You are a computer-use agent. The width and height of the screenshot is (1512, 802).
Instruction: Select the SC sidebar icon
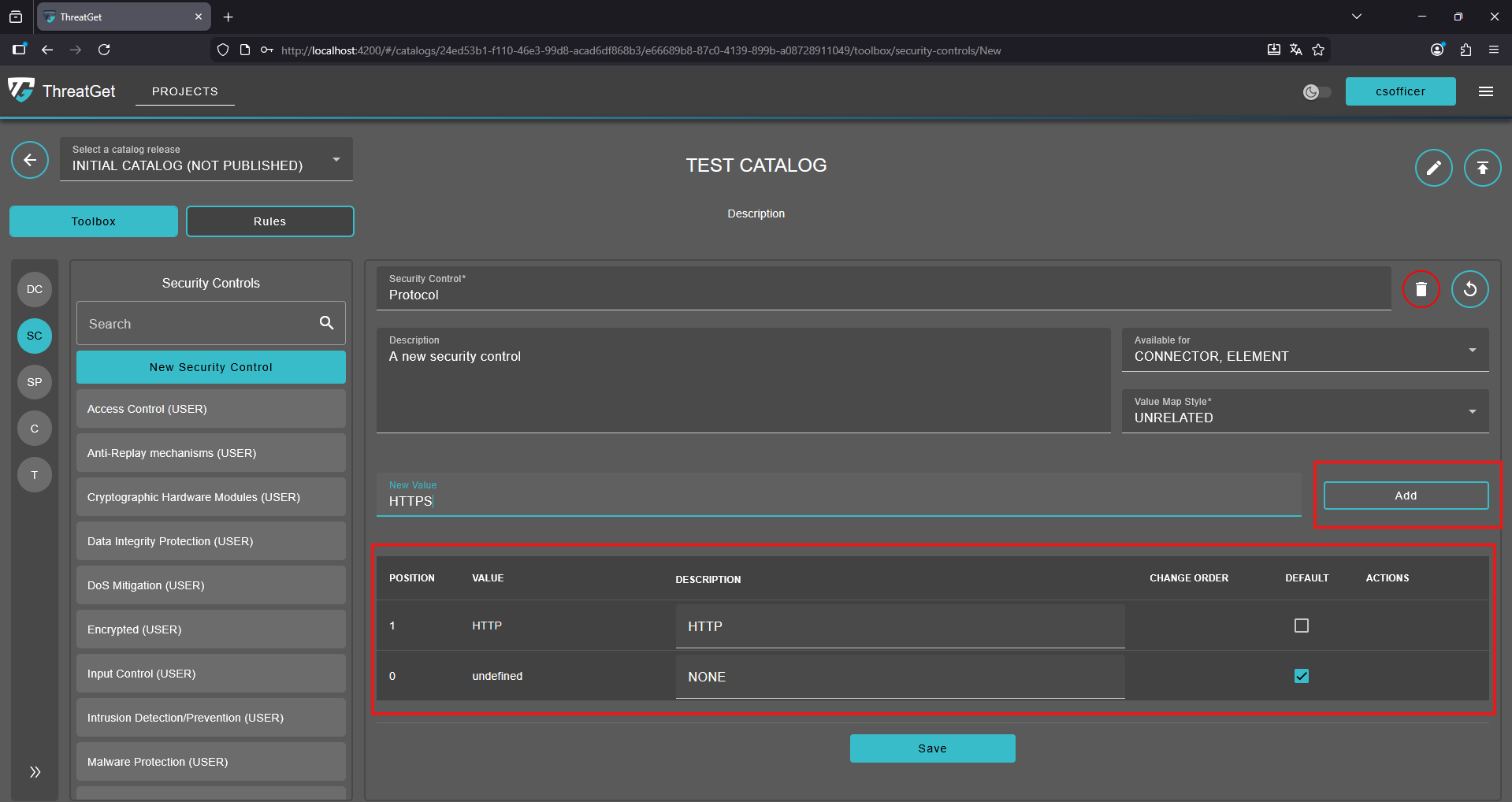pos(34,336)
